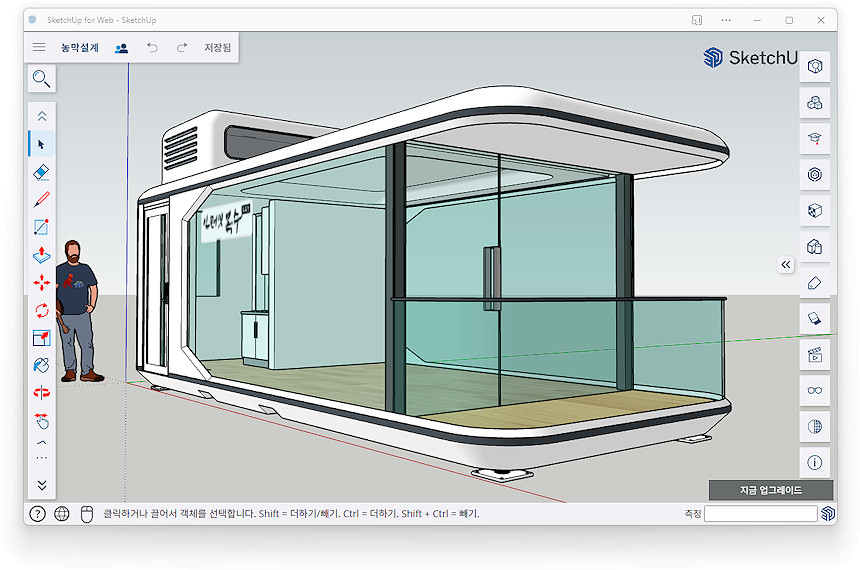Viewport: 860px width, 570px height.
Task: Focus the 측정 measurements input field
Action: [x=760, y=514]
